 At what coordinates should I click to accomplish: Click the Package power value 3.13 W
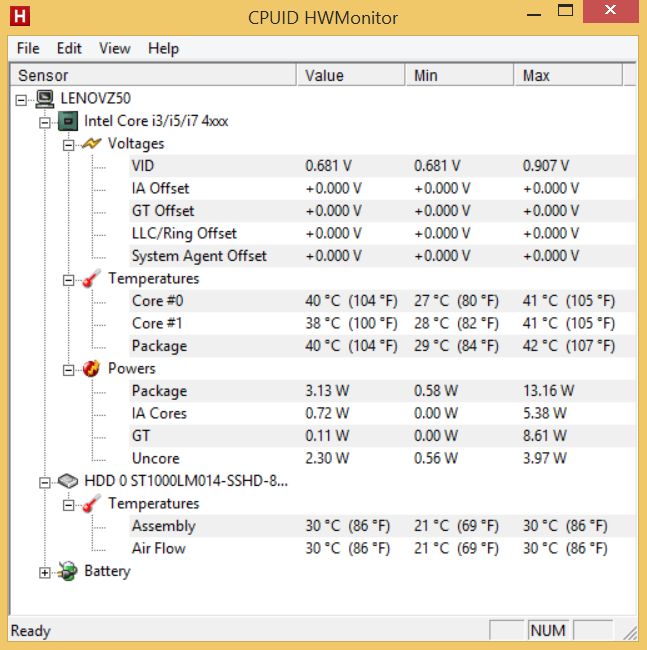pos(327,391)
